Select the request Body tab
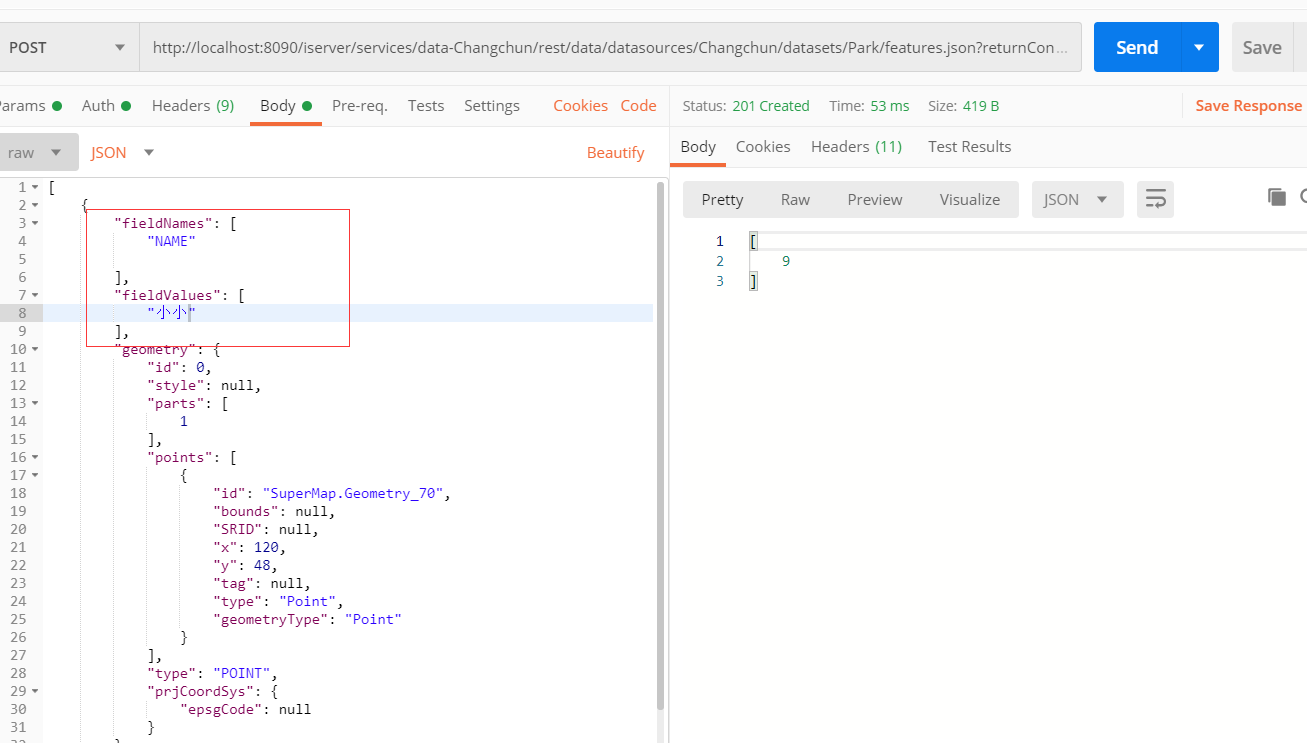The width and height of the screenshot is (1307, 743). (x=285, y=105)
